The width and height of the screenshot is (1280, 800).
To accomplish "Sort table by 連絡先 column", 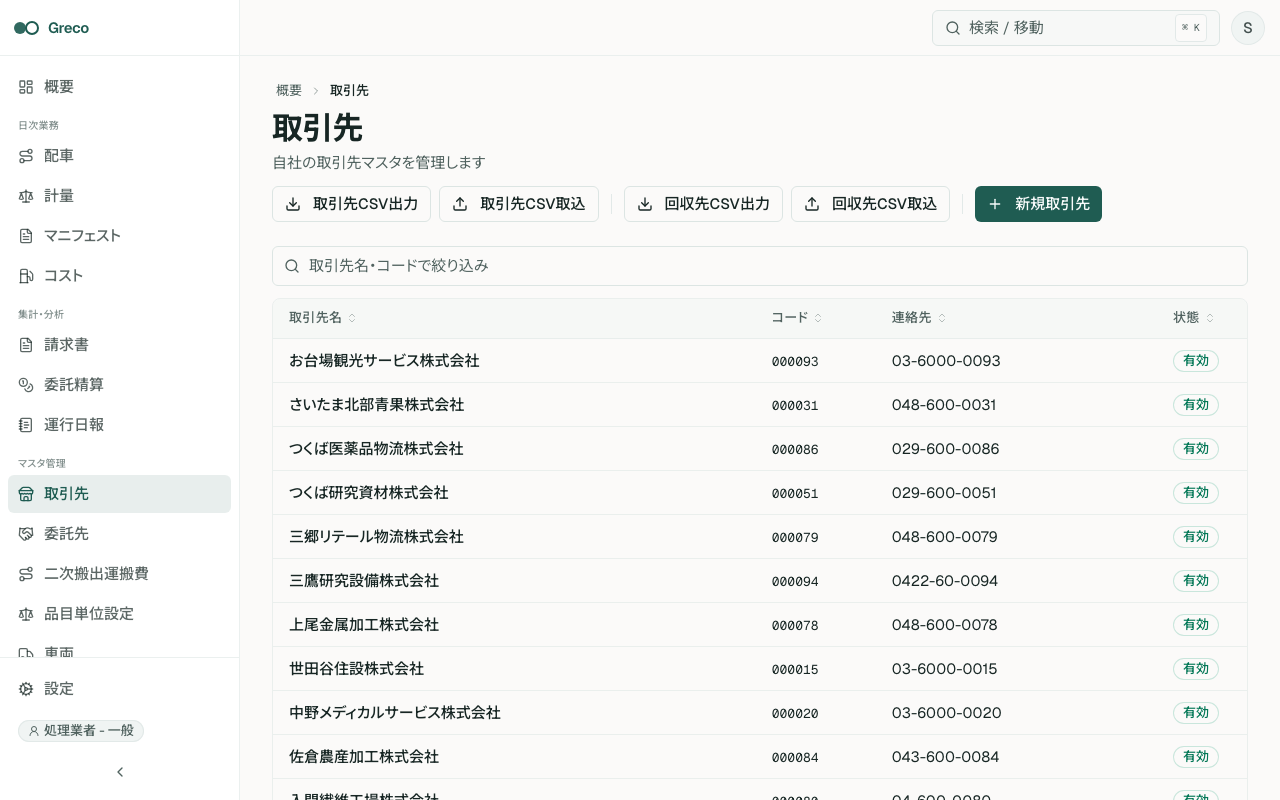I will tap(919, 318).
